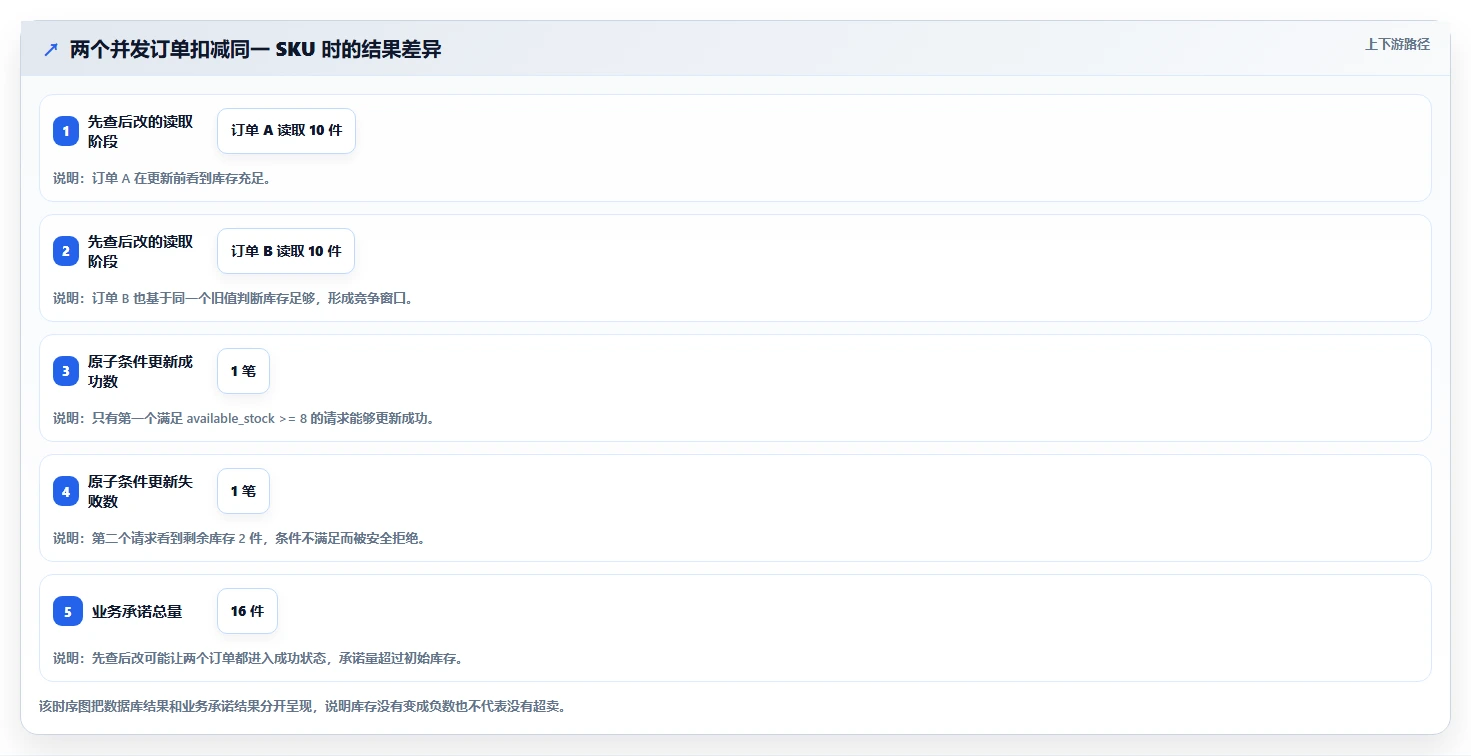This screenshot has width=1471, height=756.
Task: Click note mentioning available_stock >= 8
Action: tap(244, 418)
